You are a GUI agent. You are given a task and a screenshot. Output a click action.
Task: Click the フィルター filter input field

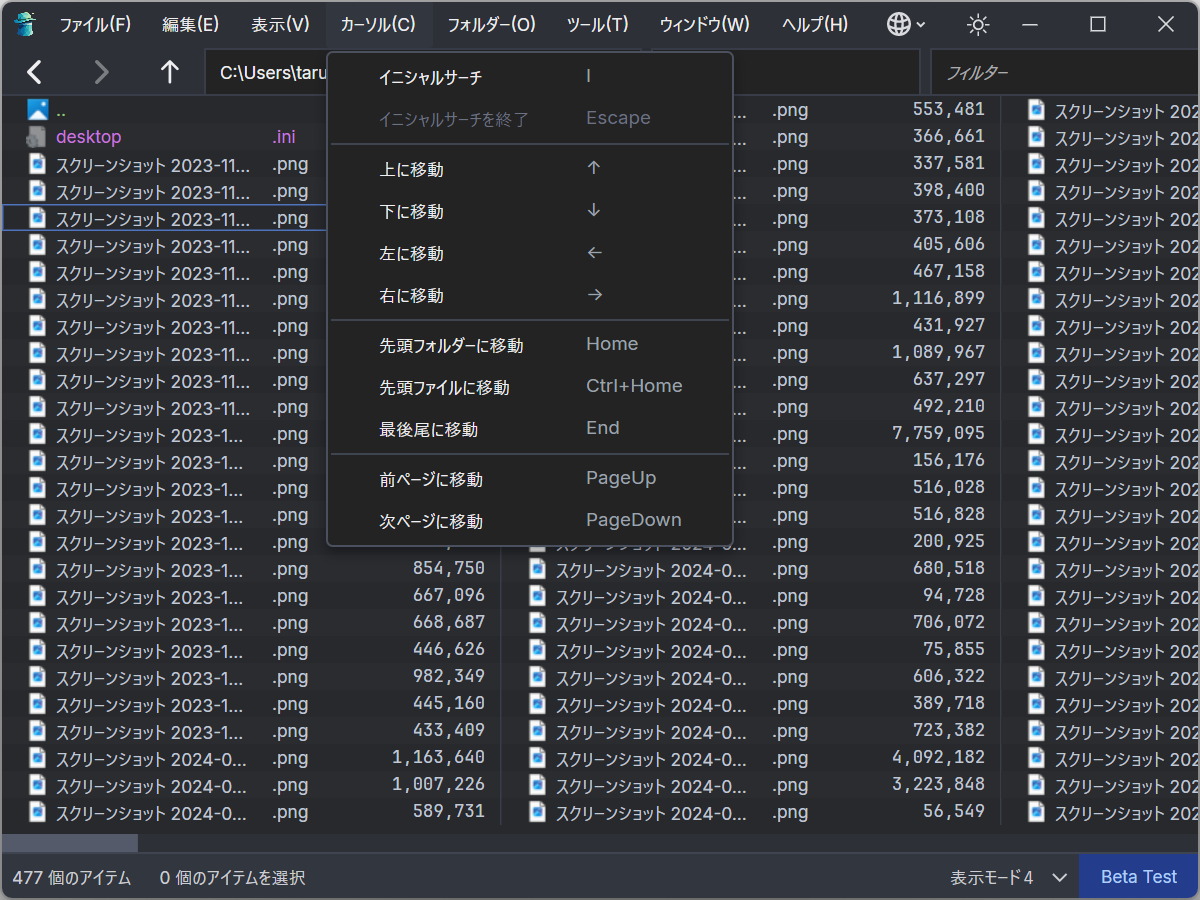point(1060,71)
